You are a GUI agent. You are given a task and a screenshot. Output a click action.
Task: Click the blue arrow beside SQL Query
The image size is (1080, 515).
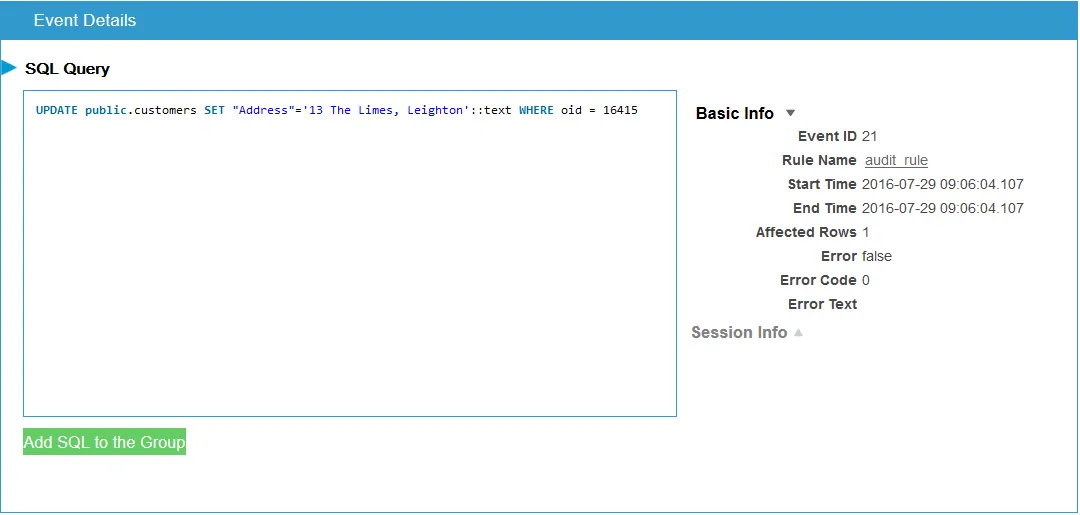coord(9,68)
